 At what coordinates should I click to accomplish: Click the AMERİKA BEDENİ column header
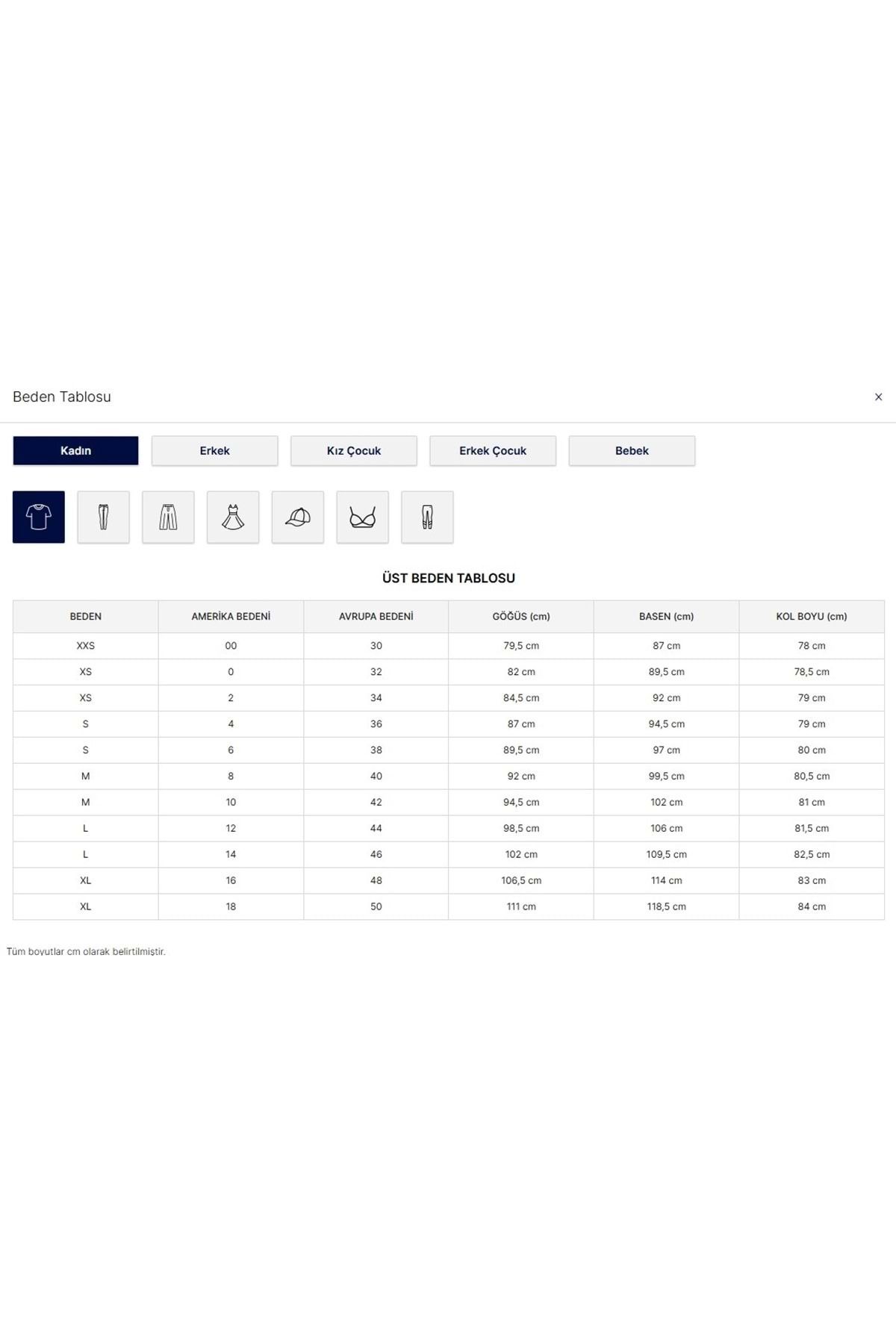click(x=231, y=617)
